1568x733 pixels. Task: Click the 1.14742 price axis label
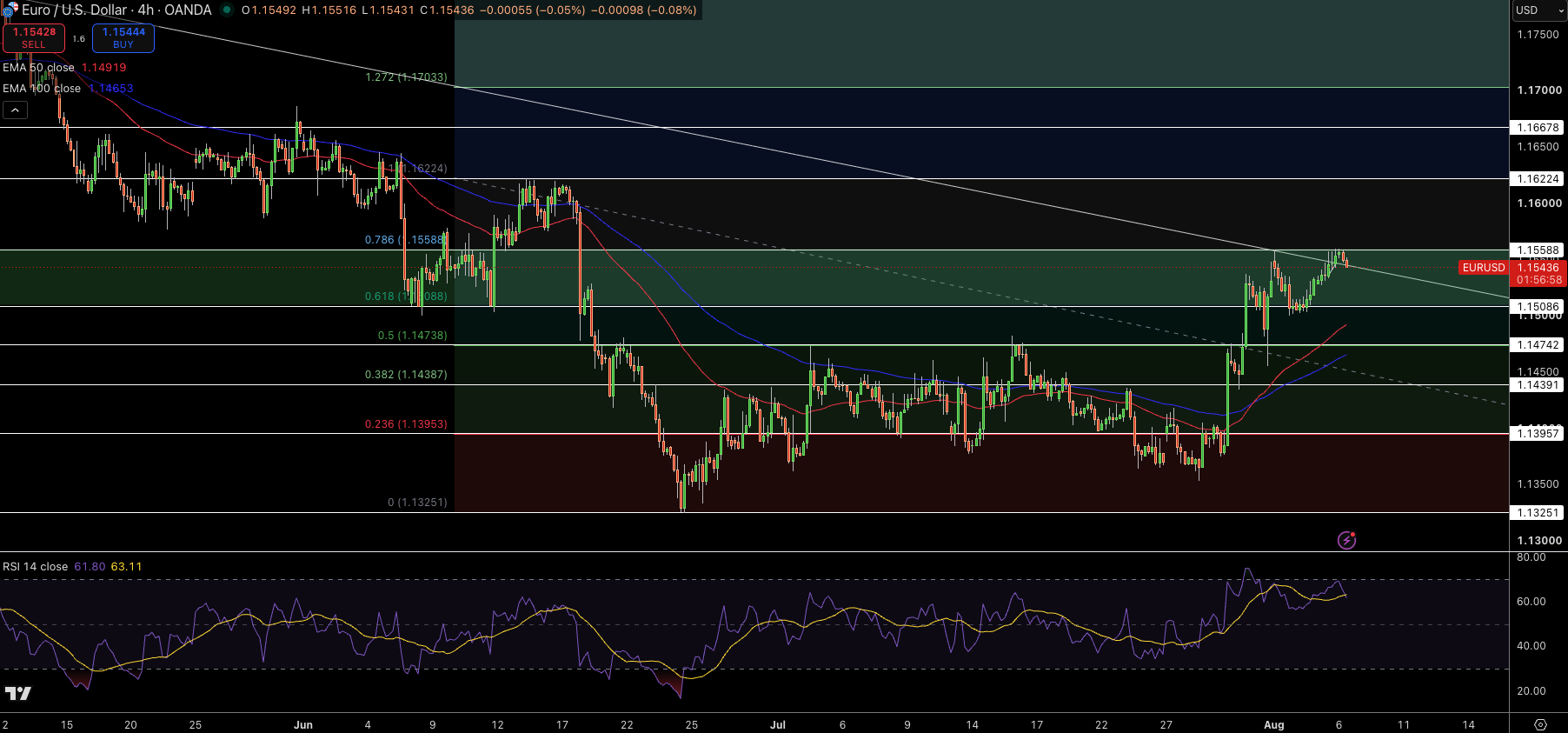(x=1538, y=345)
